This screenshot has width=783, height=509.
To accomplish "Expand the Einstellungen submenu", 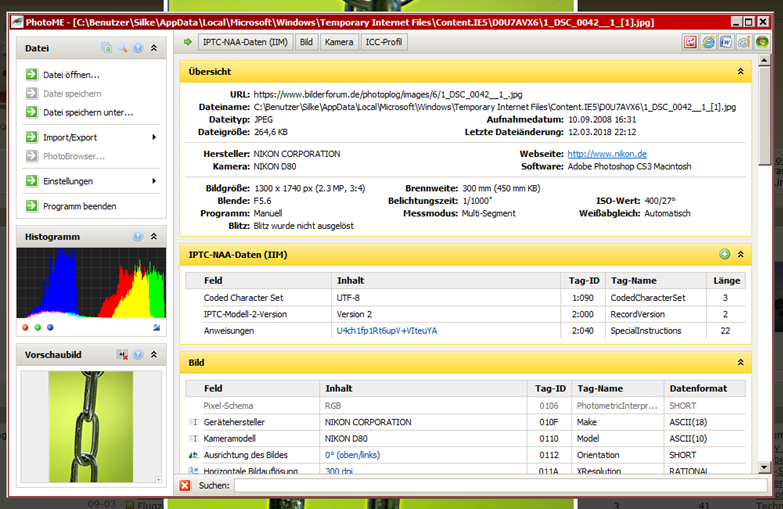I will [154, 181].
